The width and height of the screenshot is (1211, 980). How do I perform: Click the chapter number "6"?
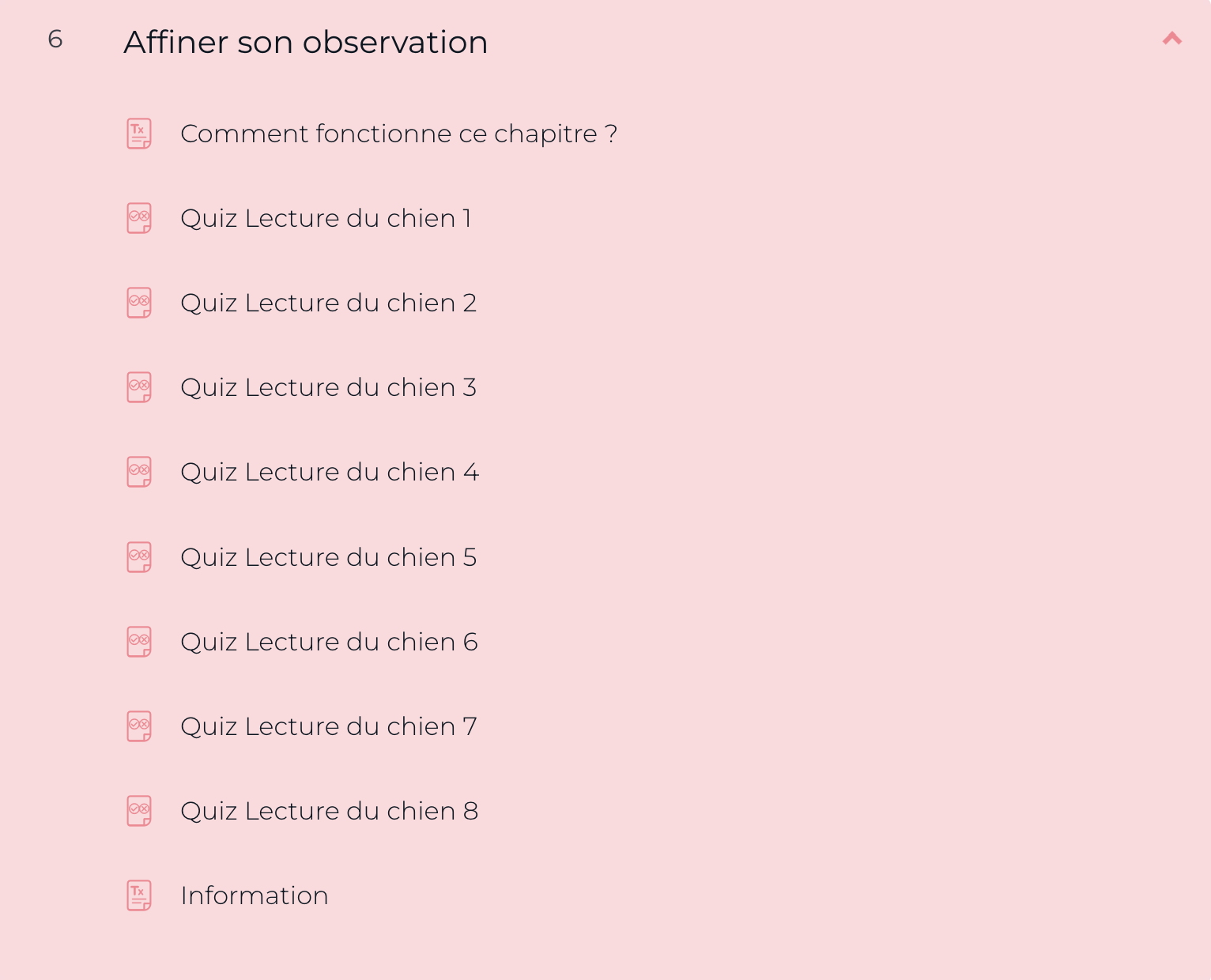pyautogui.click(x=55, y=39)
